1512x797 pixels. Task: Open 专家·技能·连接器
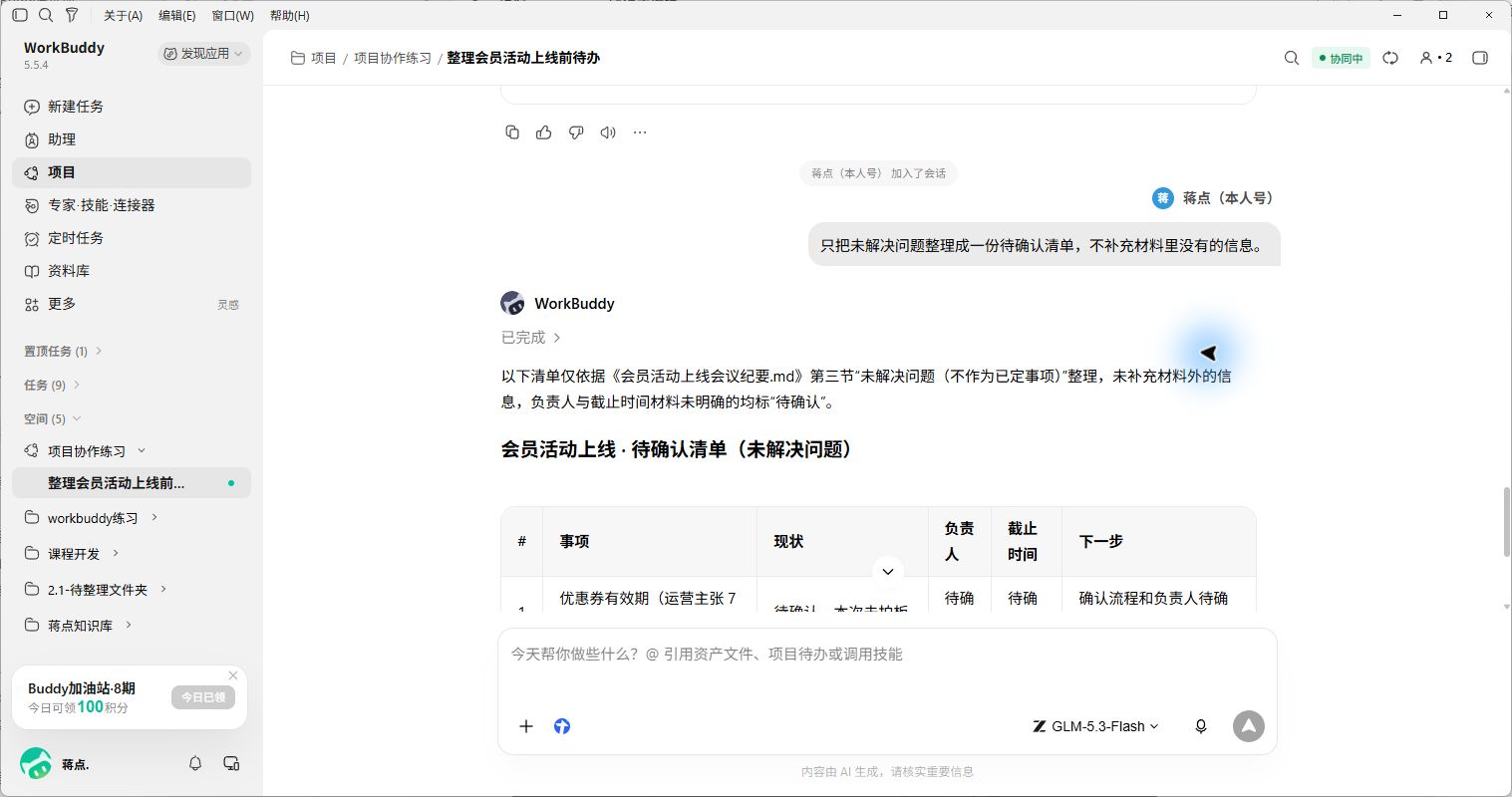[x=132, y=205]
